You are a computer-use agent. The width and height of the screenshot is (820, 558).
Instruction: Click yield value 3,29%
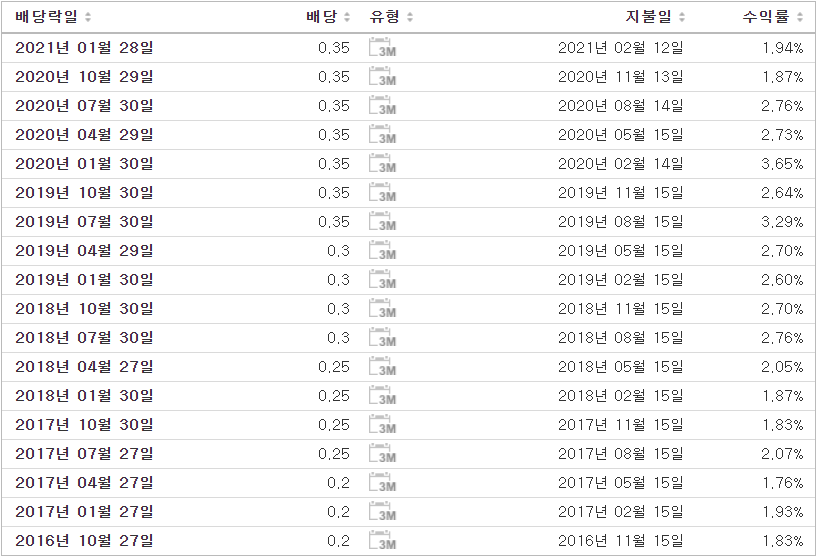(x=782, y=222)
